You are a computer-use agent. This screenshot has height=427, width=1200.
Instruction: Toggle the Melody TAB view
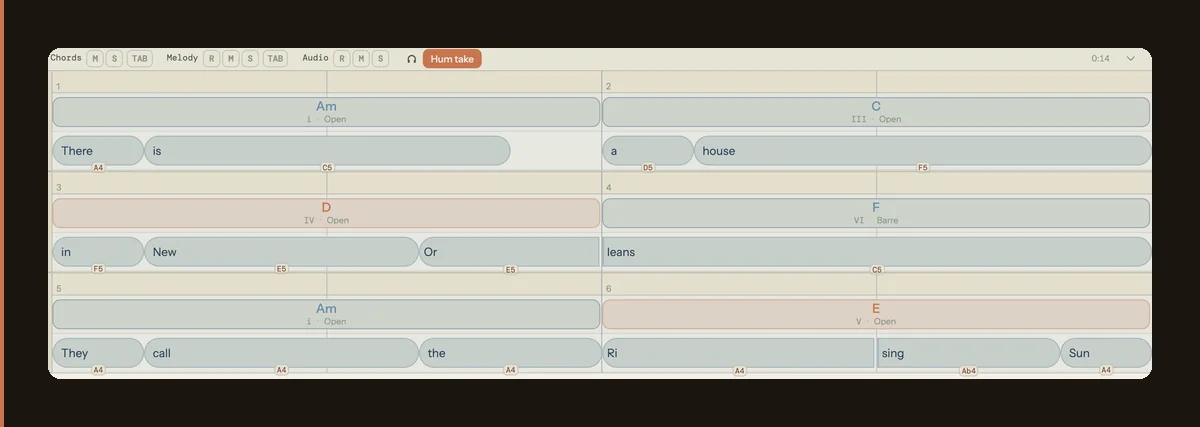coord(275,59)
